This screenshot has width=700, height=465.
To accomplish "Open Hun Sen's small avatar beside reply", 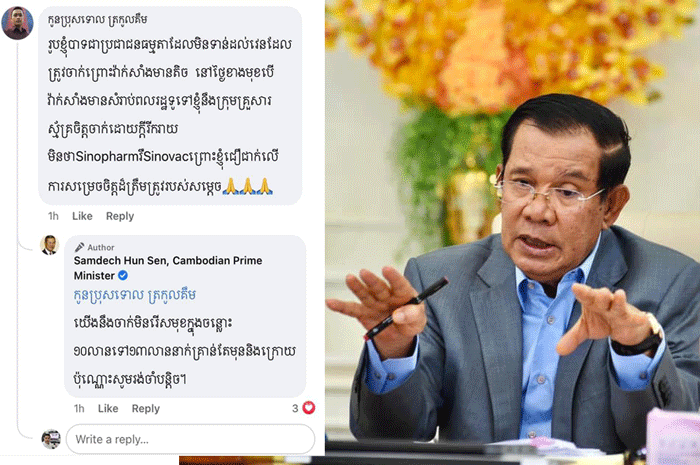I will (49, 245).
